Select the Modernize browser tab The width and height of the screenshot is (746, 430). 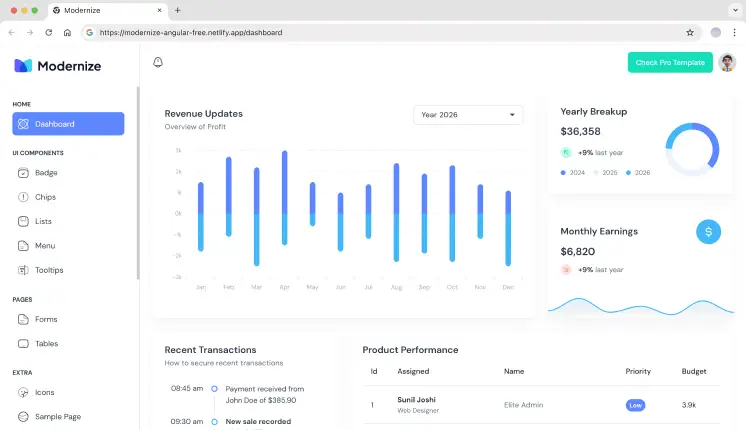coord(108,10)
